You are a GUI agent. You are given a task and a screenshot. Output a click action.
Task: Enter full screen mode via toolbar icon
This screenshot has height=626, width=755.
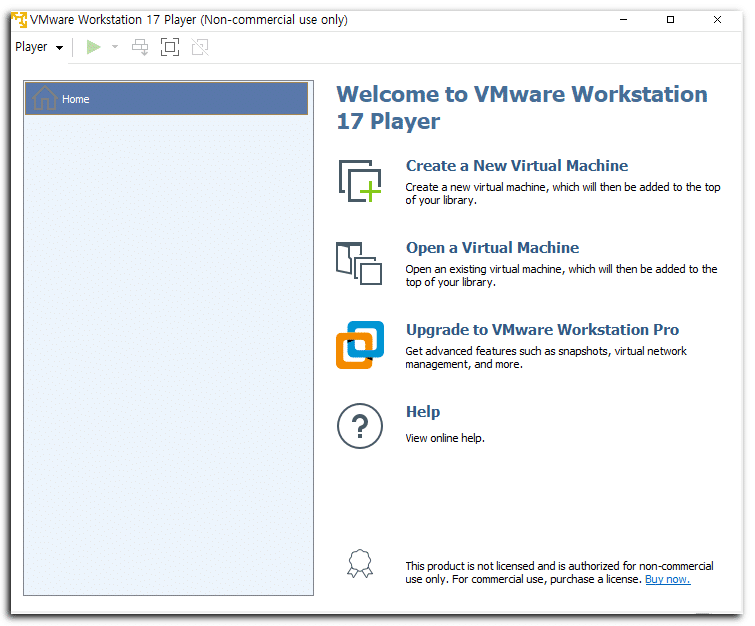click(170, 47)
